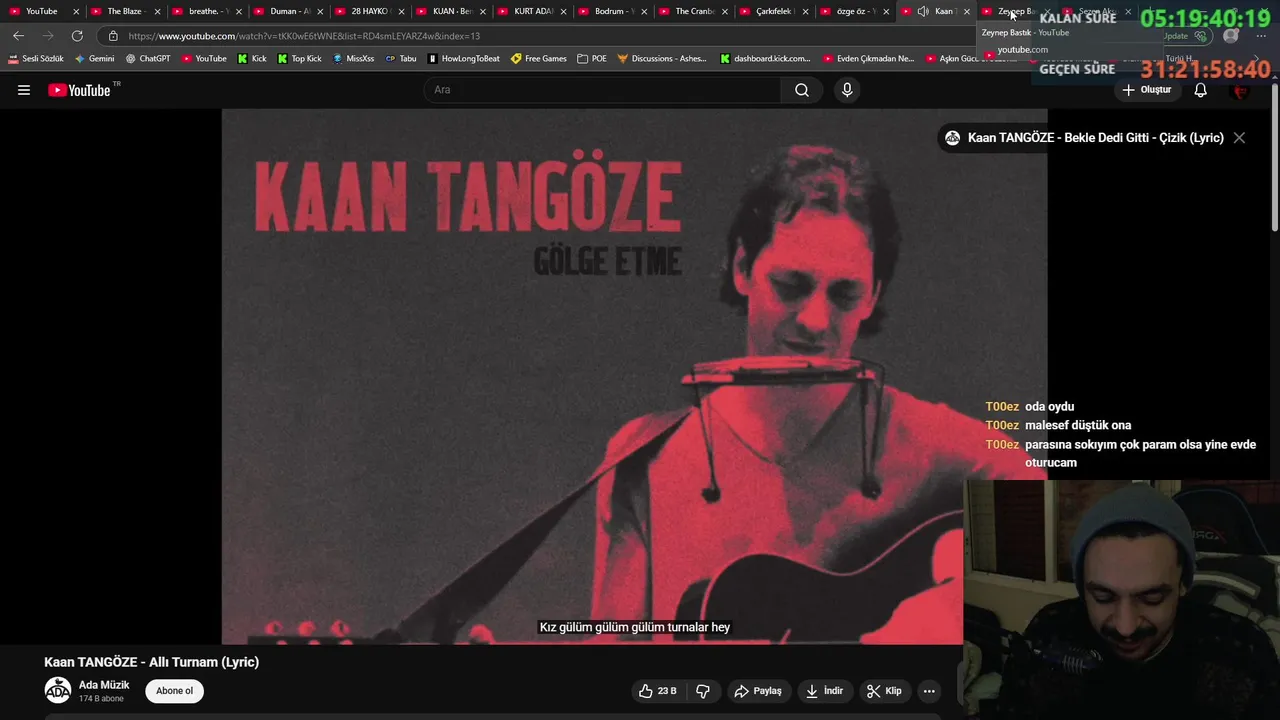Focus the 'Ara' search box
The height and width of the screenshot is (720, 1280).
[x=602, y=90]
